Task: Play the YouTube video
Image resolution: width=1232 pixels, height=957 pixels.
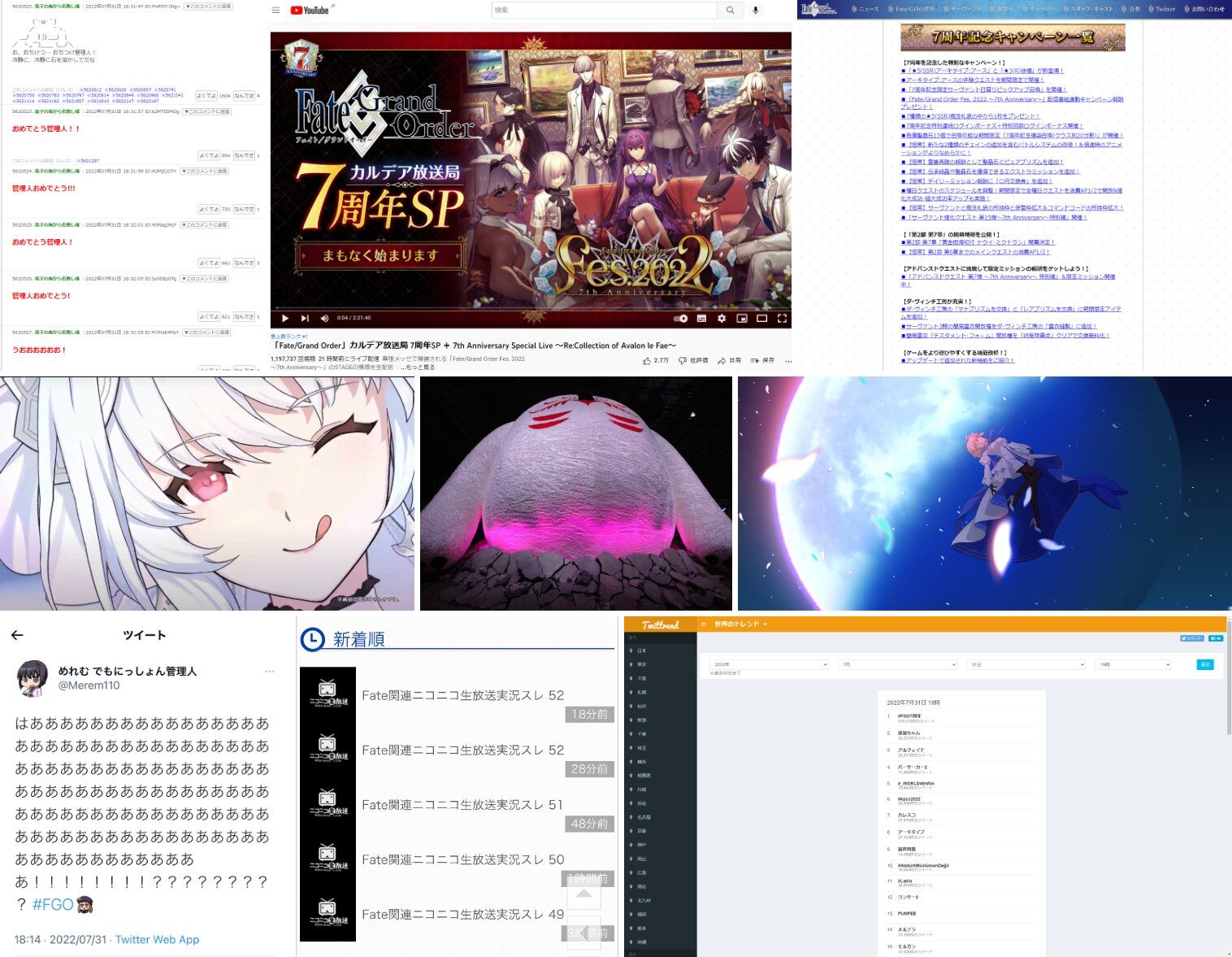Action: pyautogui.click(x=284, y=318)
